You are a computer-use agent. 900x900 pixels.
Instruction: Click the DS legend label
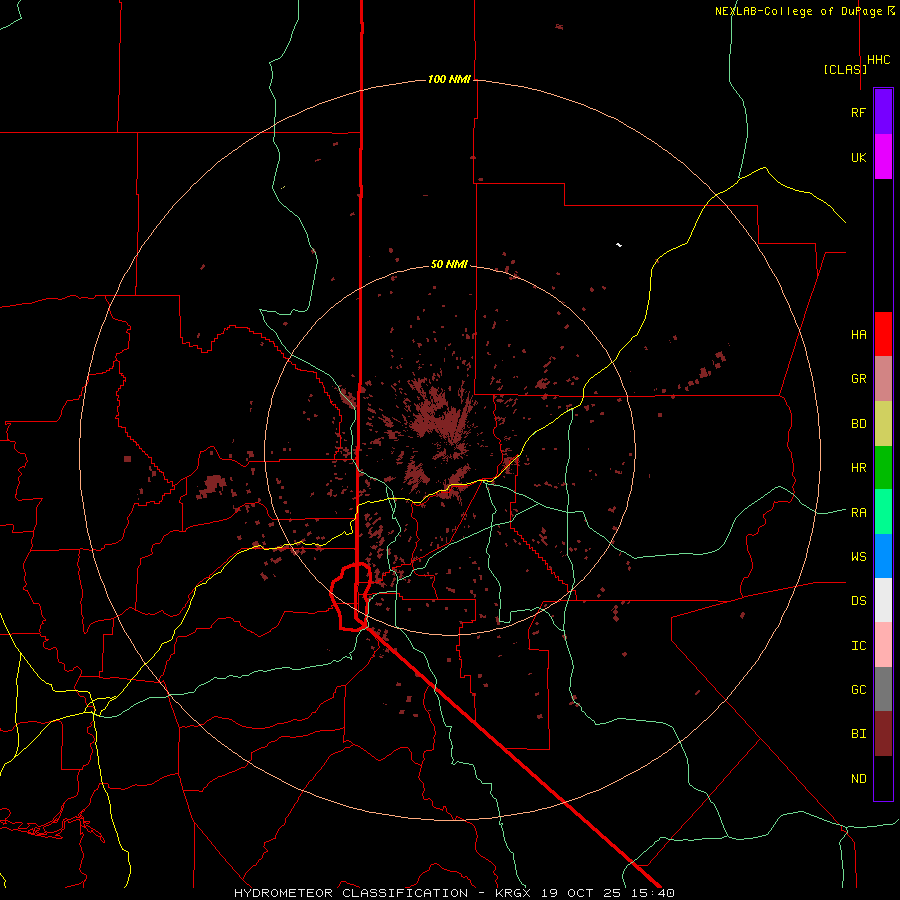tap(858, 601)
